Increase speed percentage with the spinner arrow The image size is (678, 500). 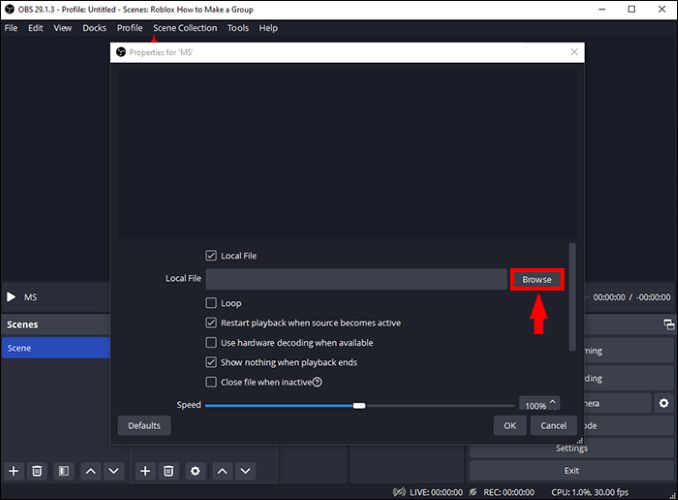click(553, 401)
